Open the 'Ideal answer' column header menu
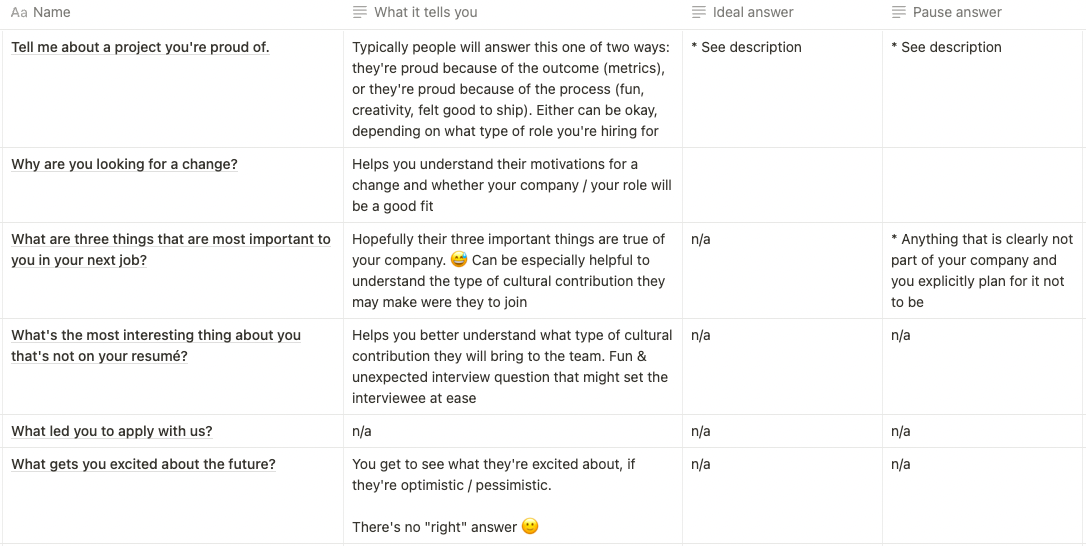 click(752, 13)
